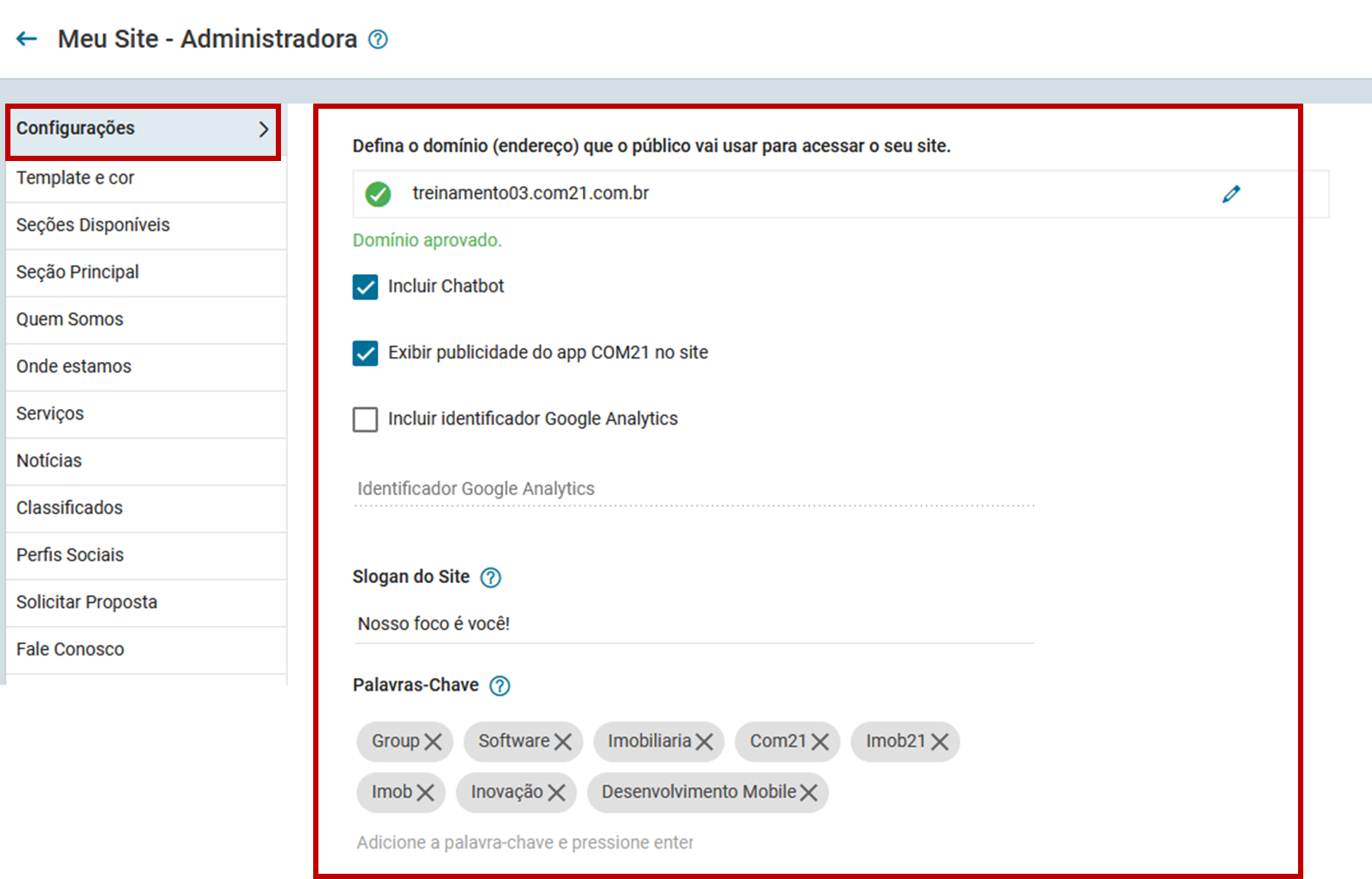Select Fale Conosco in sidebar

[x=146, y=649]
